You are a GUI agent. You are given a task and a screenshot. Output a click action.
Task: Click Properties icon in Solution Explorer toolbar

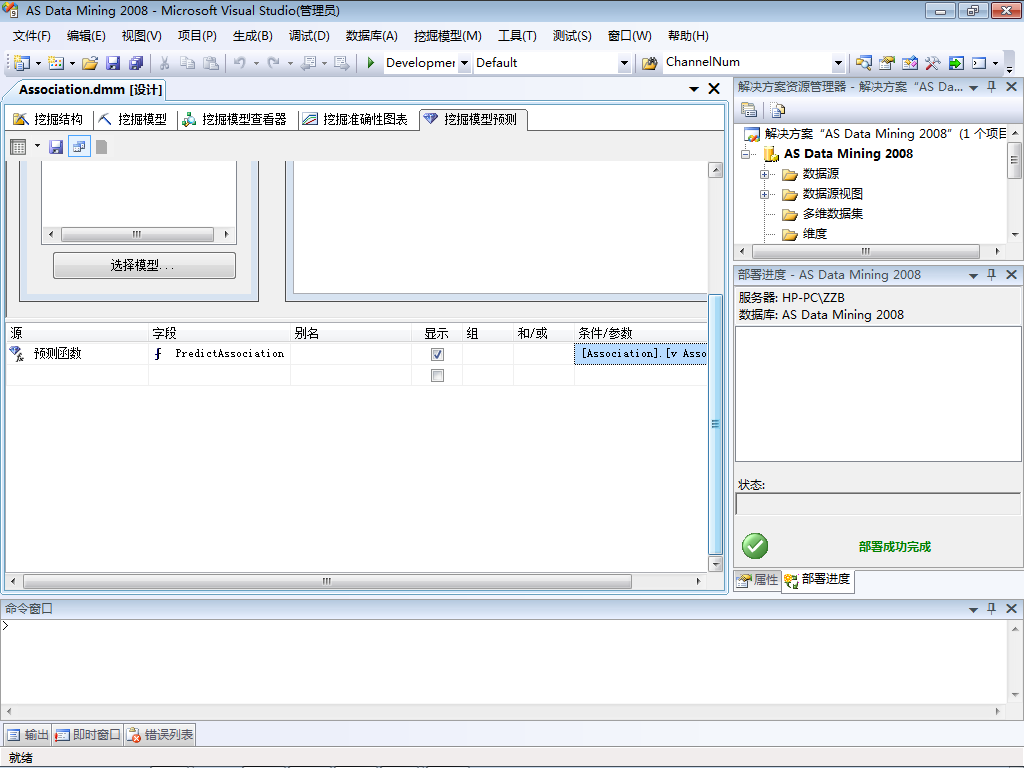click(749, 110)
